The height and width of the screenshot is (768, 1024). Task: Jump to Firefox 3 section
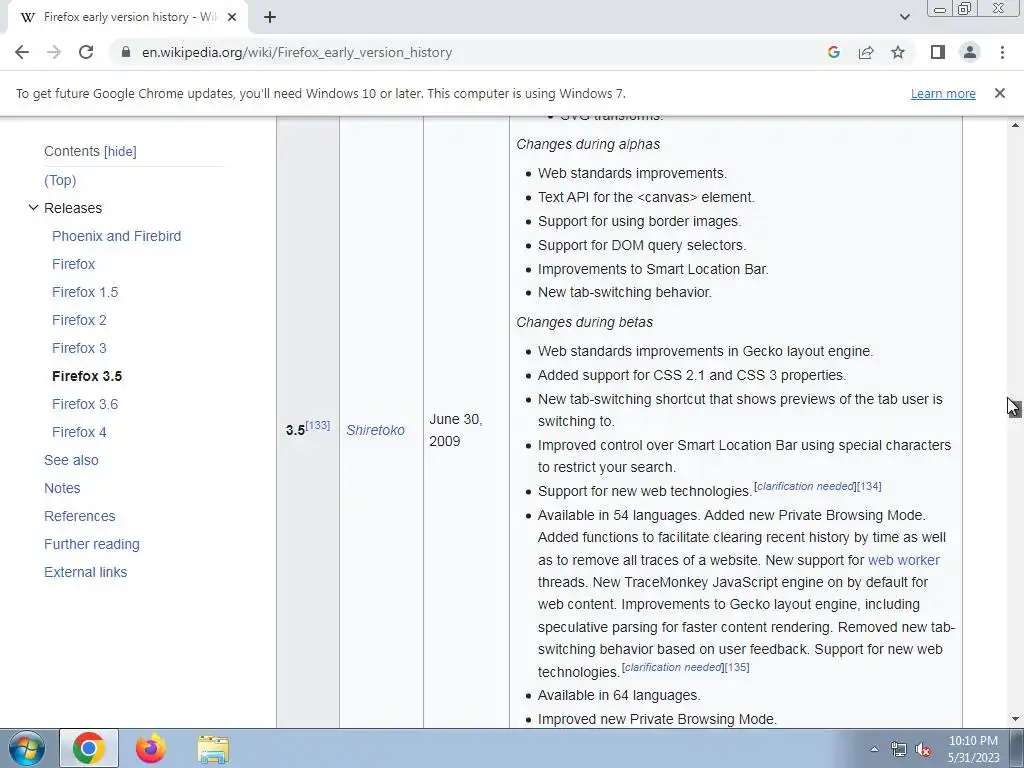pos(79,349)
